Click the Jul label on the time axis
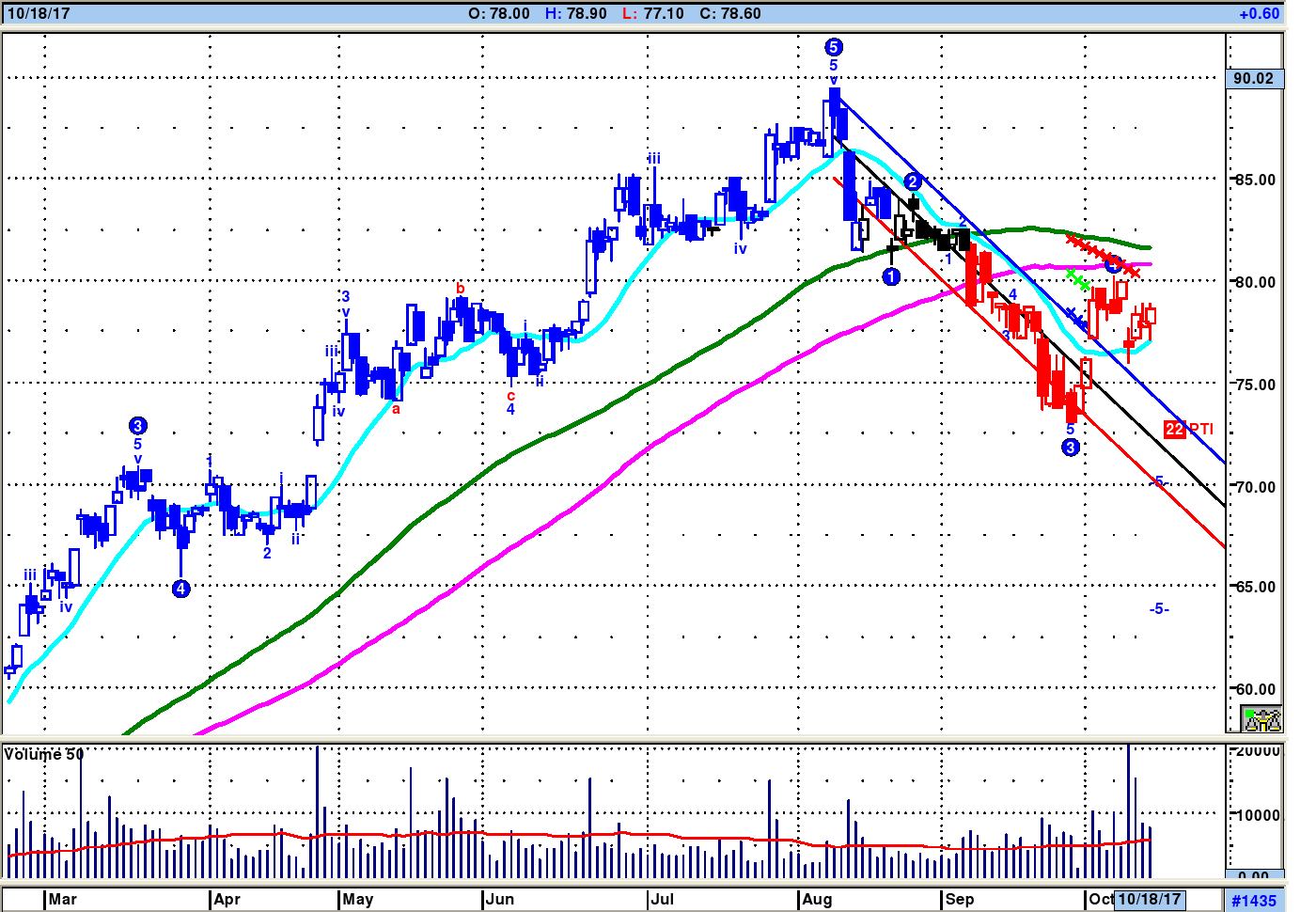Screen dimensions: 1316x912 pos(662,899)
